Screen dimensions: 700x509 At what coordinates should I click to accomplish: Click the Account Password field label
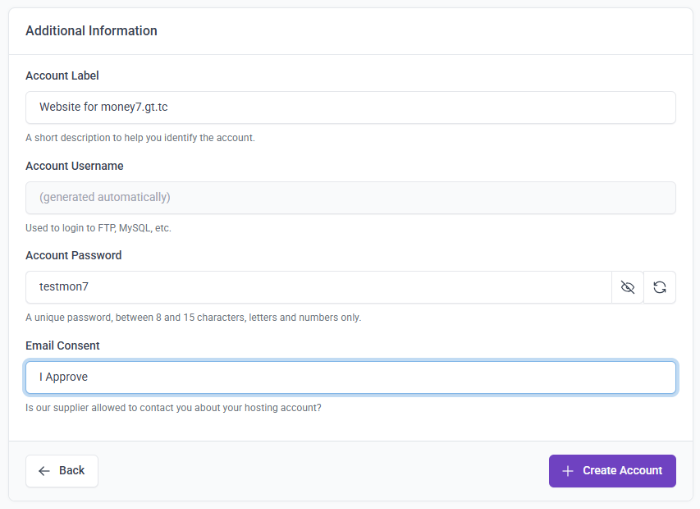coord(73,255)
